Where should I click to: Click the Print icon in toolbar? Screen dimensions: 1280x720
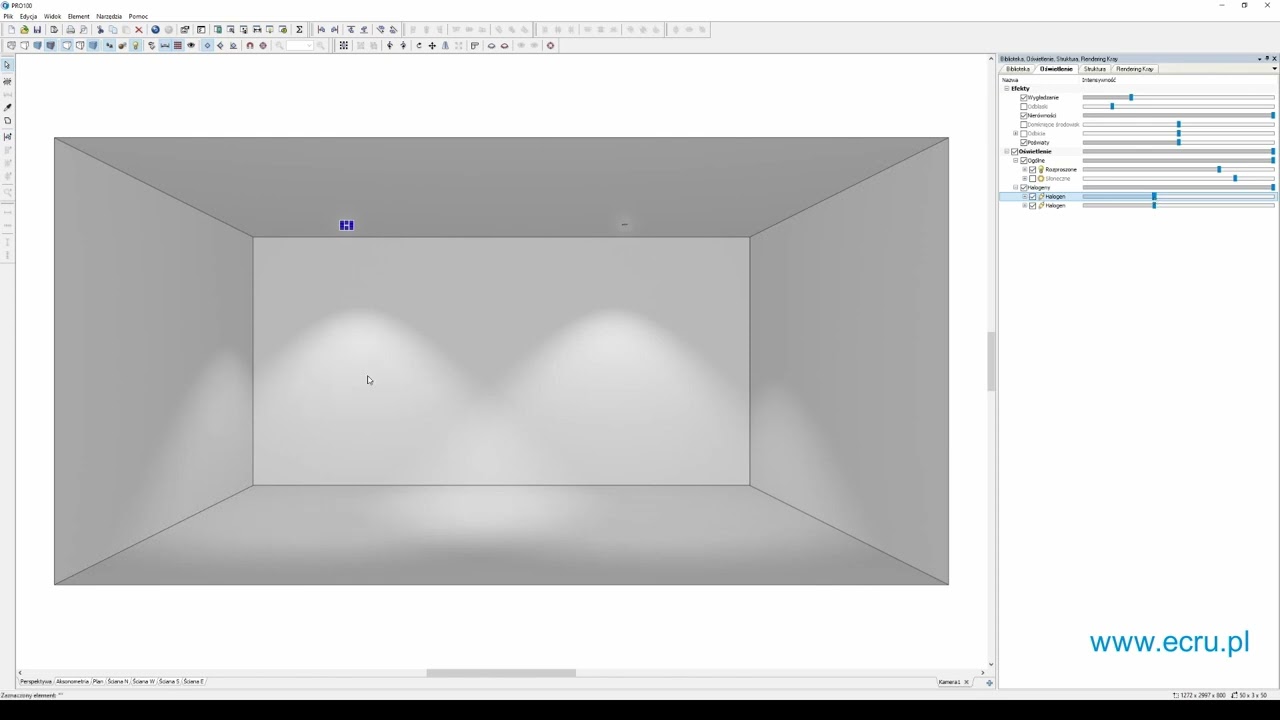click(x=70, y=30)
